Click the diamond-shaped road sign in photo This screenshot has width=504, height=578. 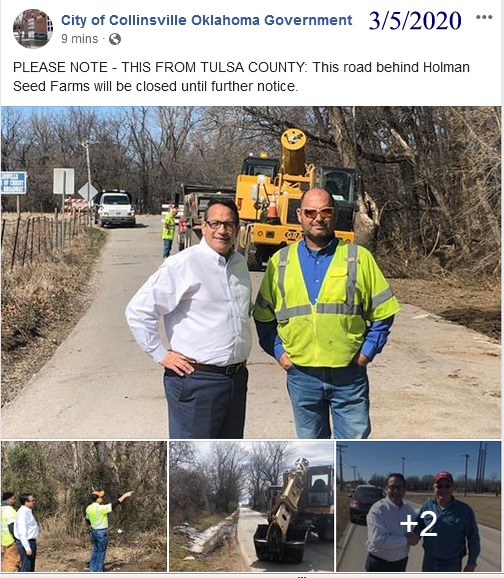pos(88,192)
